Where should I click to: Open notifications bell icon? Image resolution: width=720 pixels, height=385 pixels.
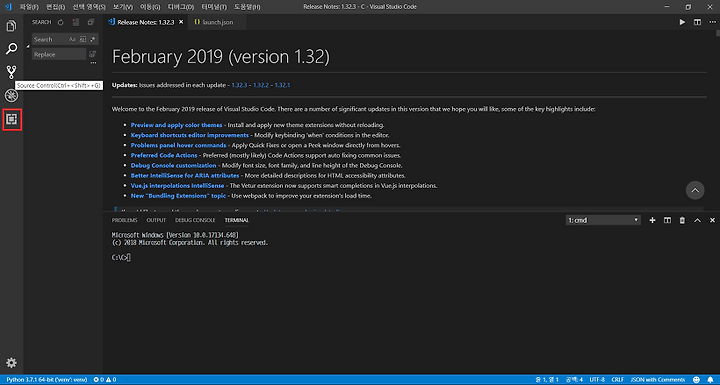(x=710, y=379)
